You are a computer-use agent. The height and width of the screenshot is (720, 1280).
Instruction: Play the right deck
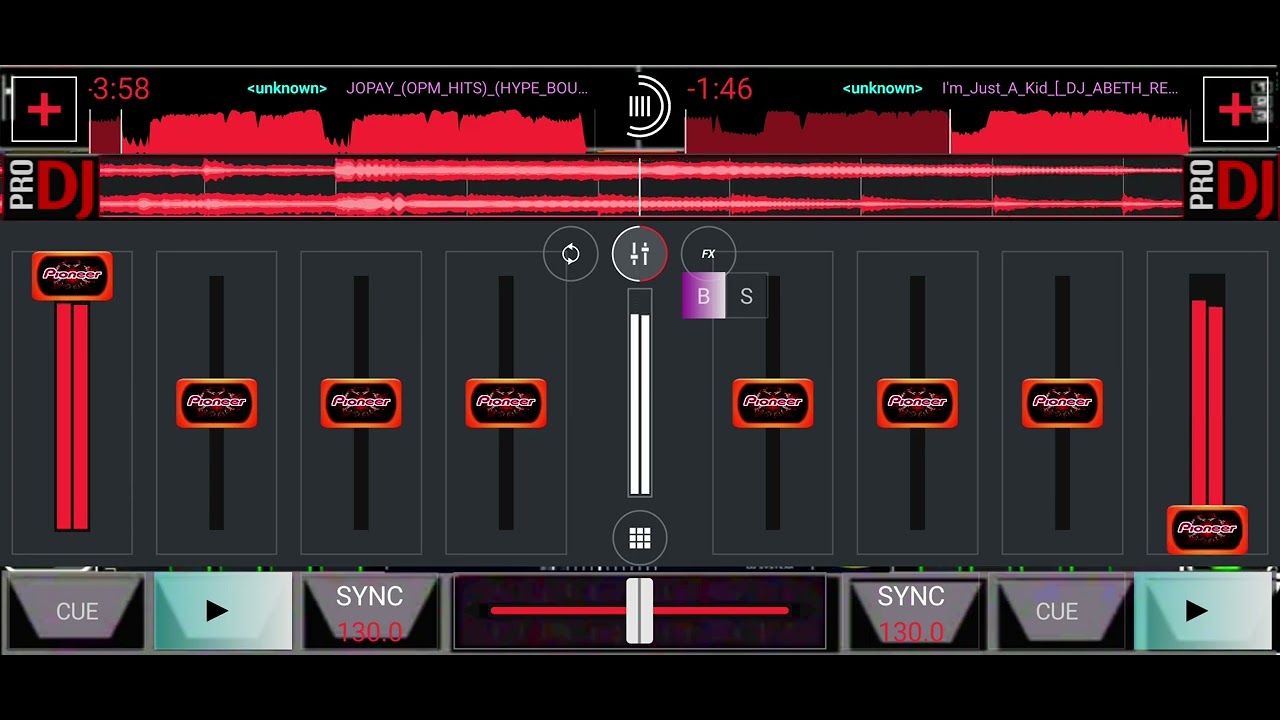pyautogui.click(x=1203, y=611)
